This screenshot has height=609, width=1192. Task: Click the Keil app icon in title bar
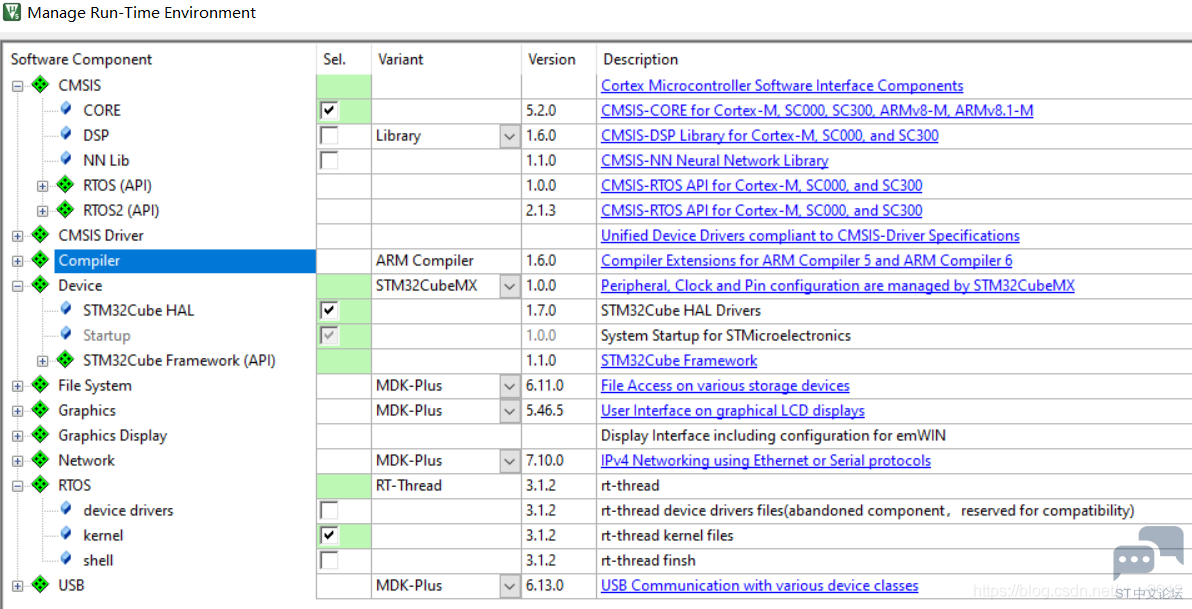pos(12,13)
